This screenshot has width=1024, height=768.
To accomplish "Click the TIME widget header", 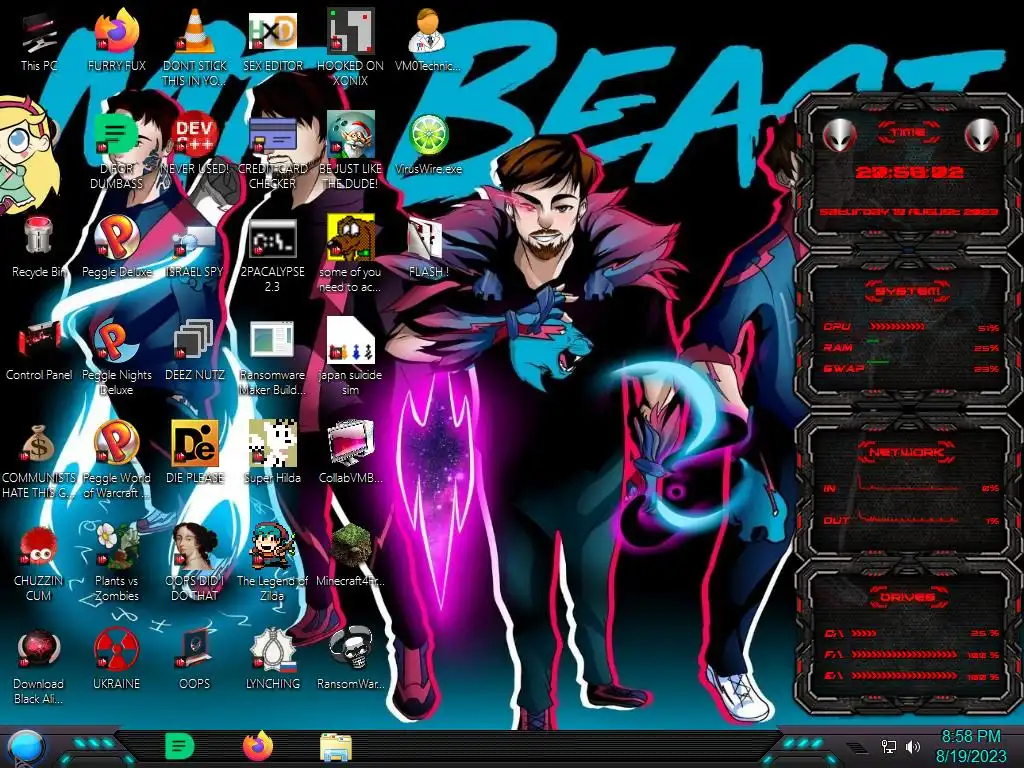I will 908,133.
